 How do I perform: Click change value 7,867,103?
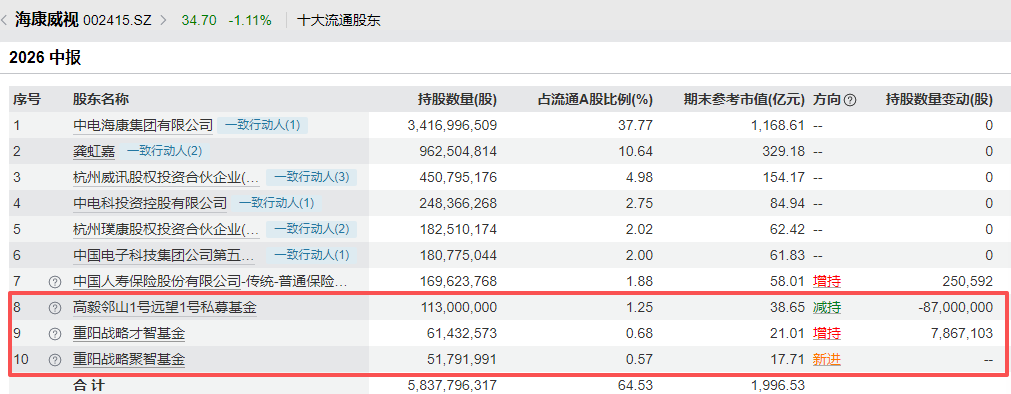[963, 334]
